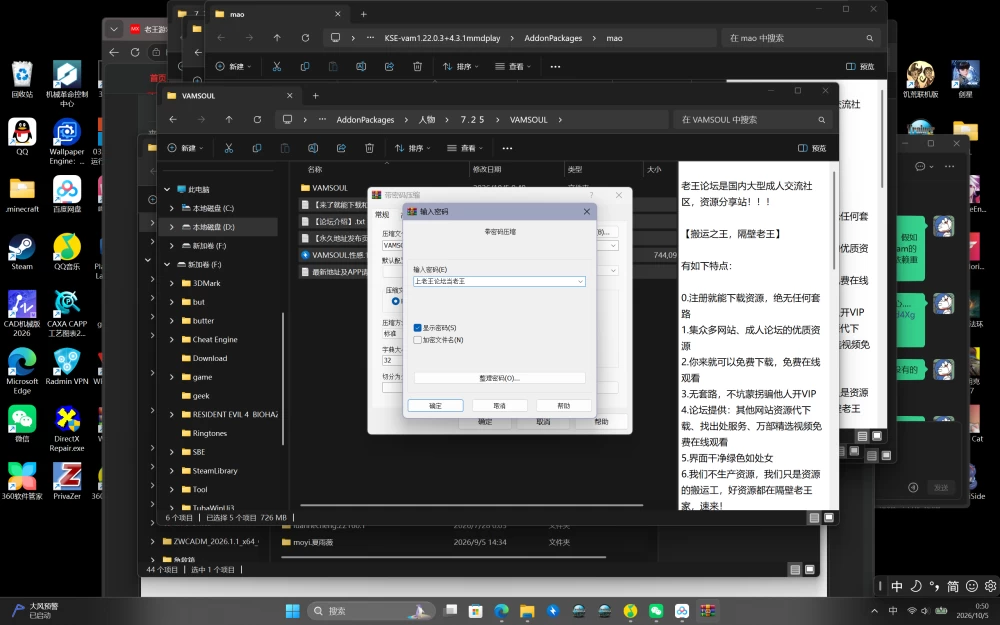The height and width of the screenshot is (625, 1000).
Task: Switch to the VAMSOUL explorer tab
Action: 230,96
